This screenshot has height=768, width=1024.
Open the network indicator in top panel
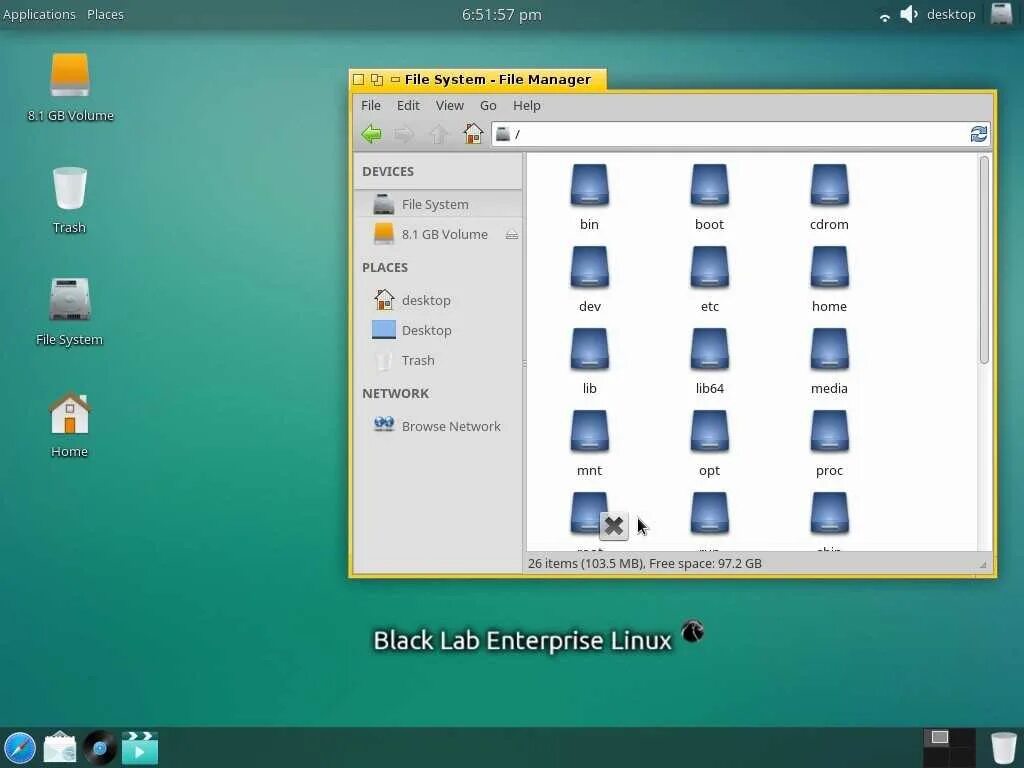click(884, 17)
